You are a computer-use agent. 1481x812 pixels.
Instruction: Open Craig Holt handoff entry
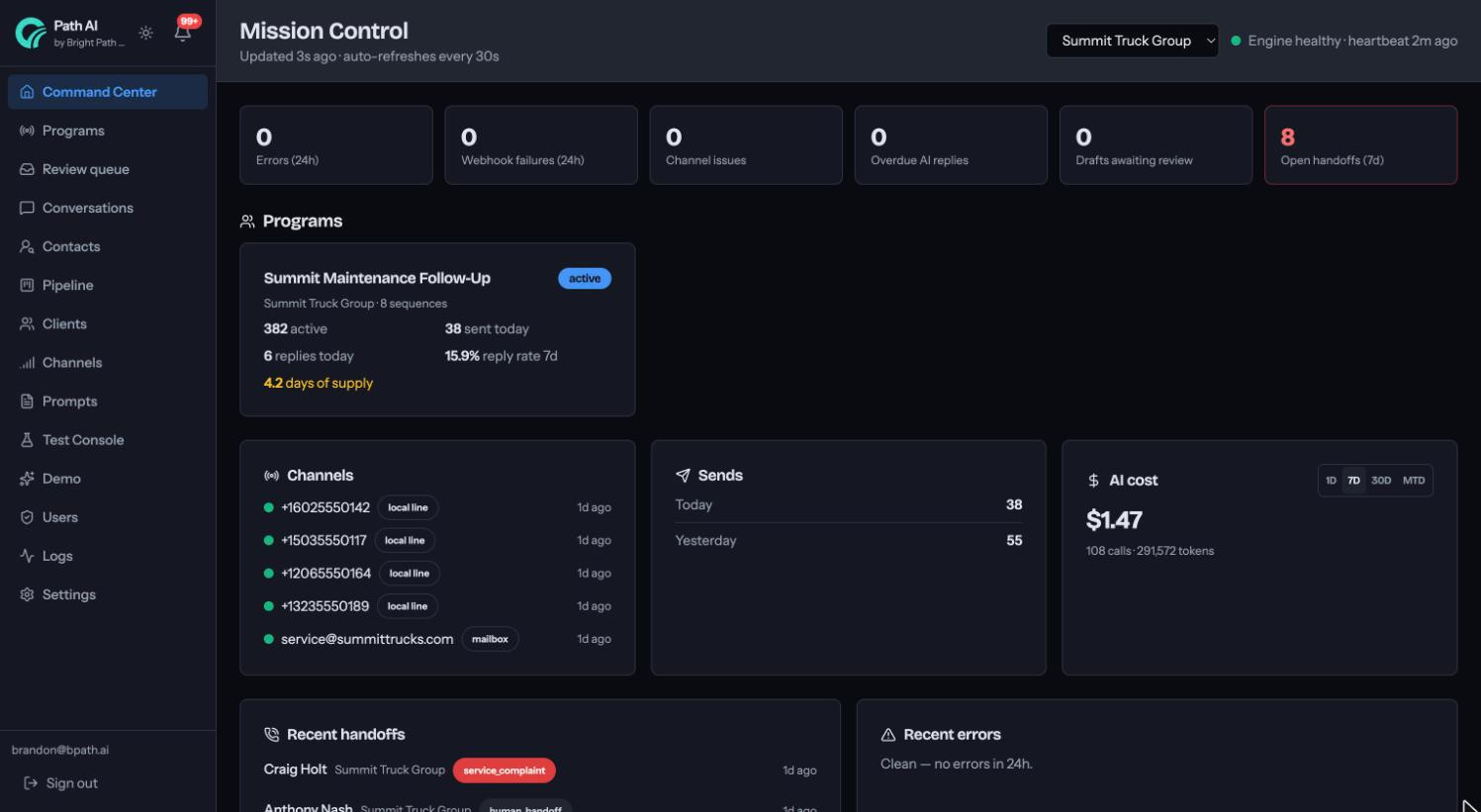540,769
